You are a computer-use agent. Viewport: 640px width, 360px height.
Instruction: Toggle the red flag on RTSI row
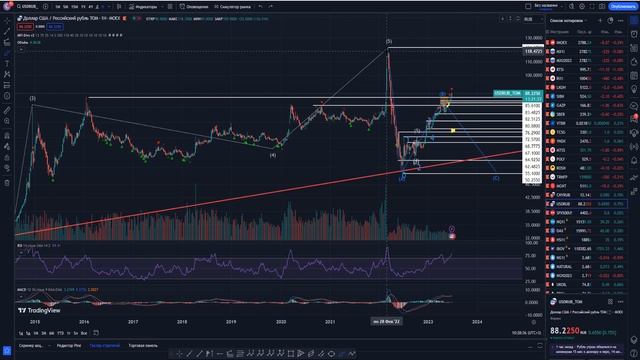coord(548,69)
